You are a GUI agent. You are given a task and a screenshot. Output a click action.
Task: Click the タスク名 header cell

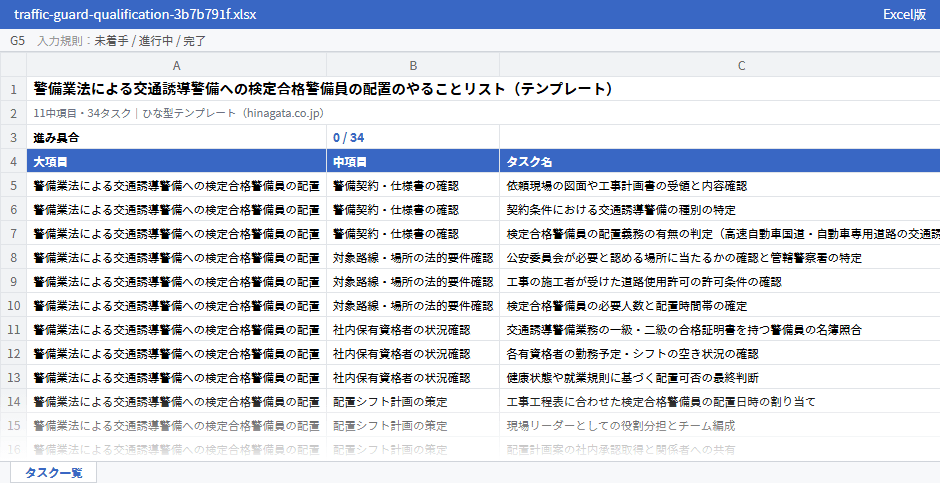(719, 162)
